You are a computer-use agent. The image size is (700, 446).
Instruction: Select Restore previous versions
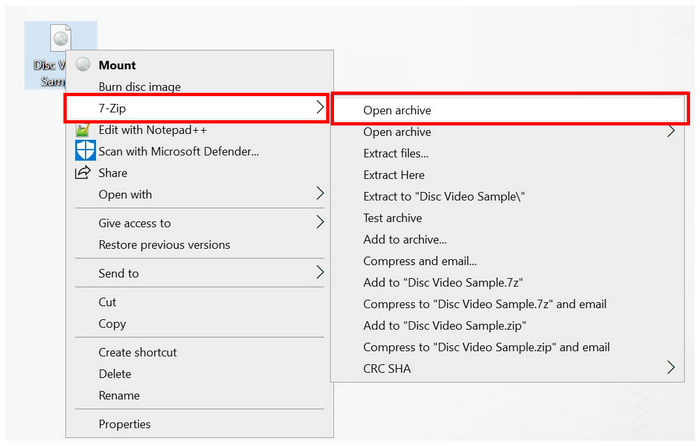pyautogui.click(x=164, y=245)
